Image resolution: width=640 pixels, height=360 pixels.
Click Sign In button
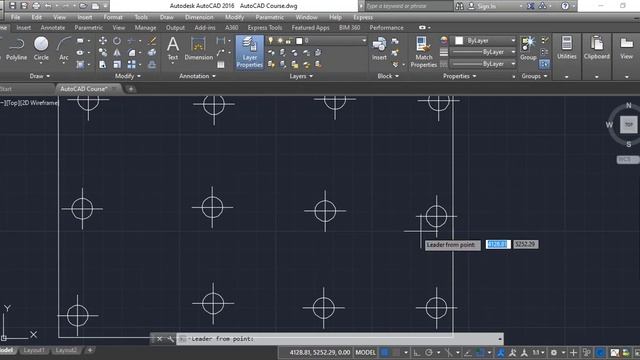click(x=482, y=6)
